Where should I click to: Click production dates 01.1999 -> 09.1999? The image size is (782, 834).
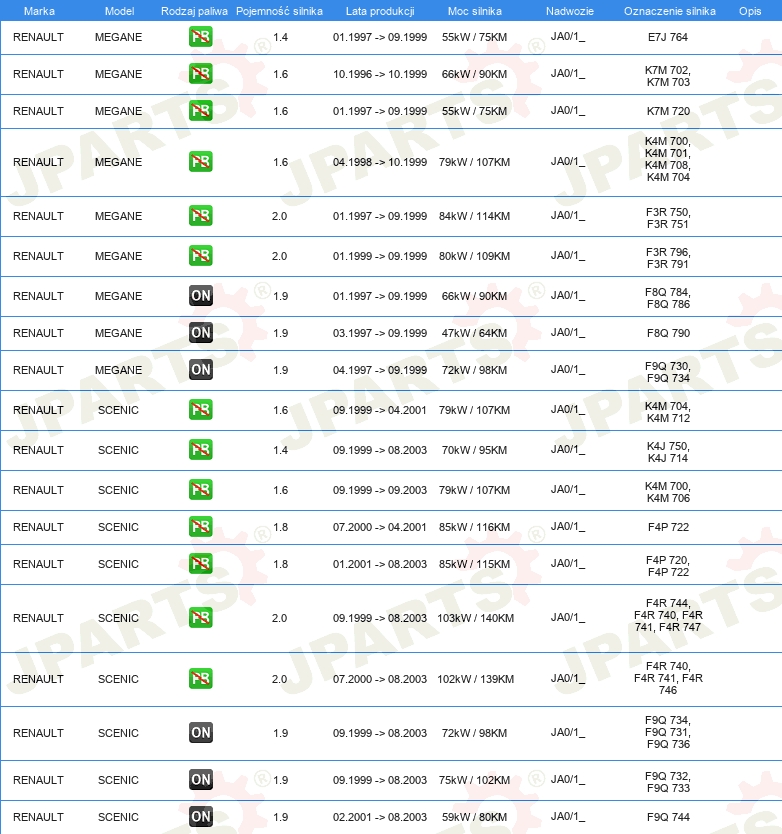click(x=380, y=256)
